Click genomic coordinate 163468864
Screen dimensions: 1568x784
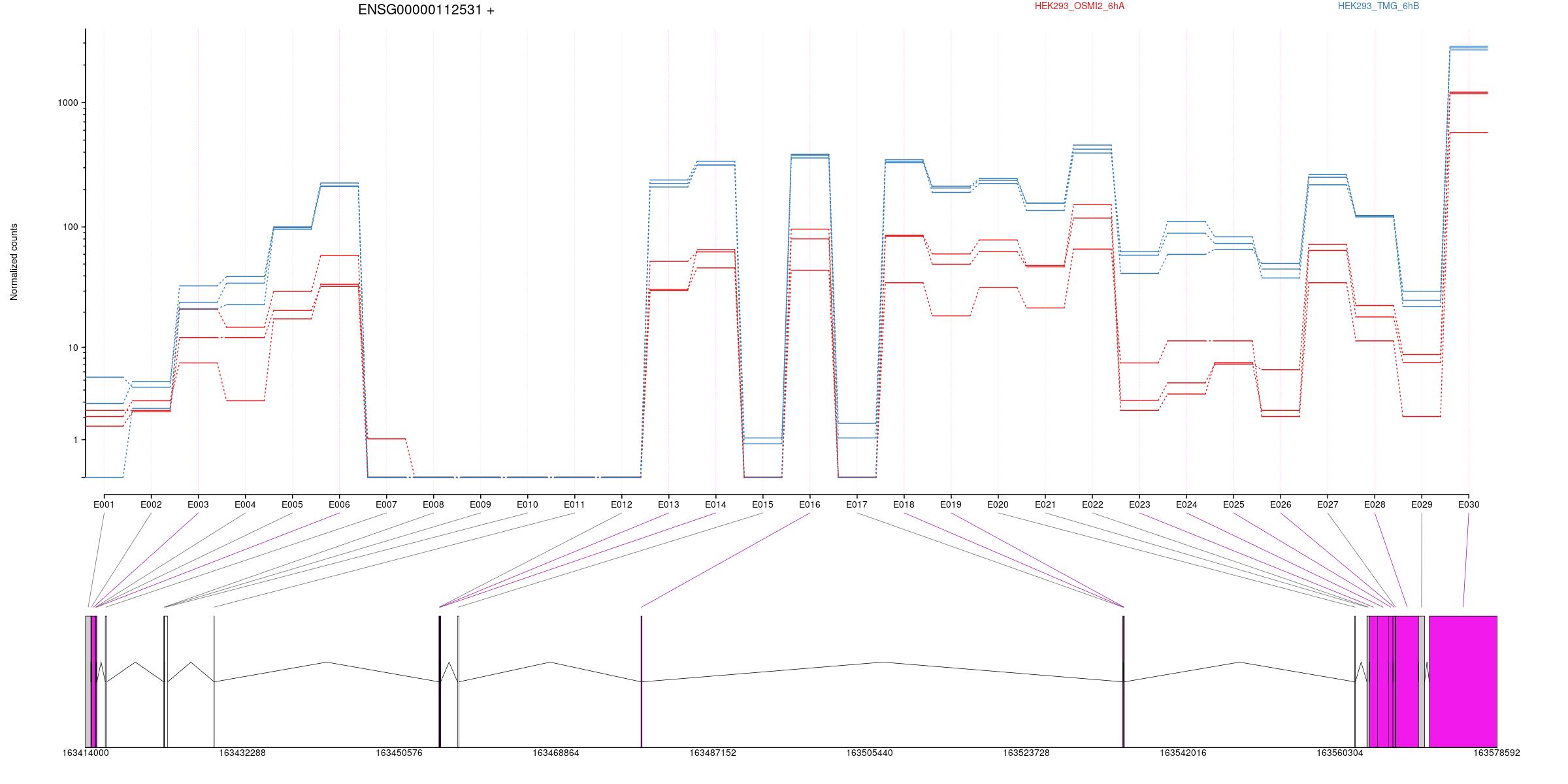pos(556,753)
